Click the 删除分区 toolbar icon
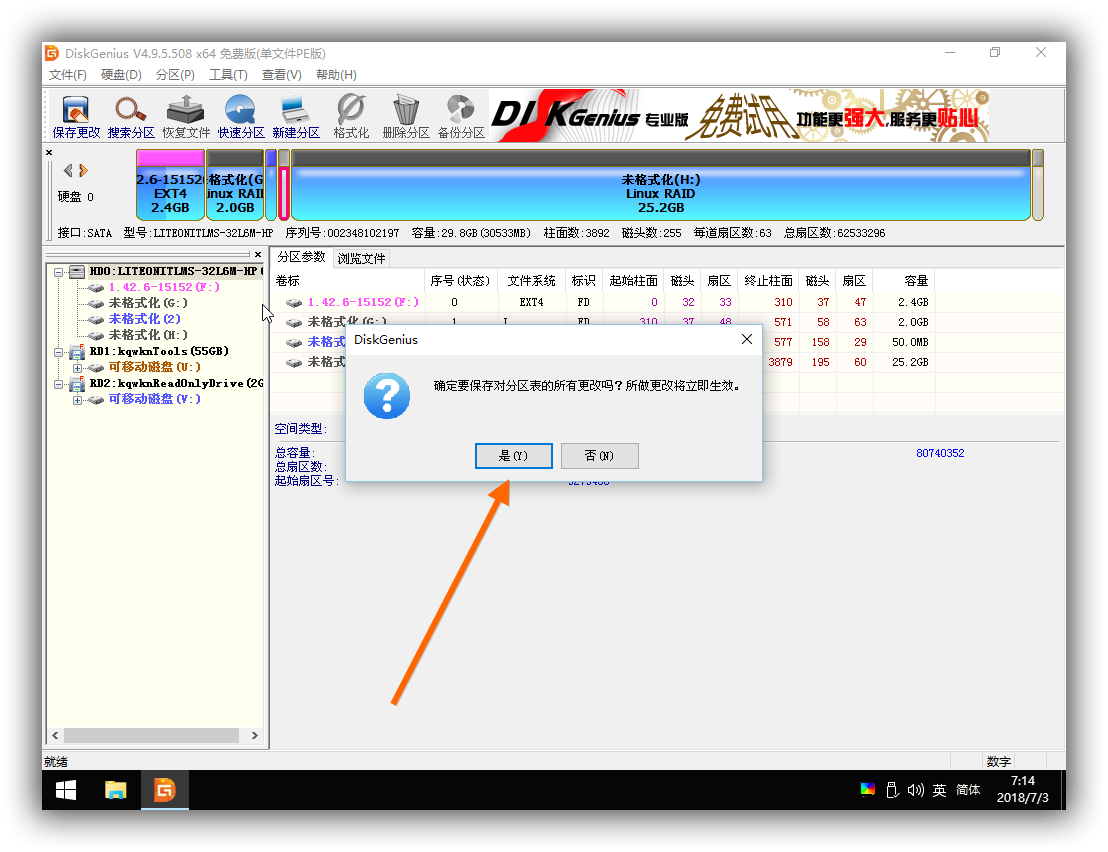Image resolution: width=1108 pixels, height=852 pixels. 406,117
